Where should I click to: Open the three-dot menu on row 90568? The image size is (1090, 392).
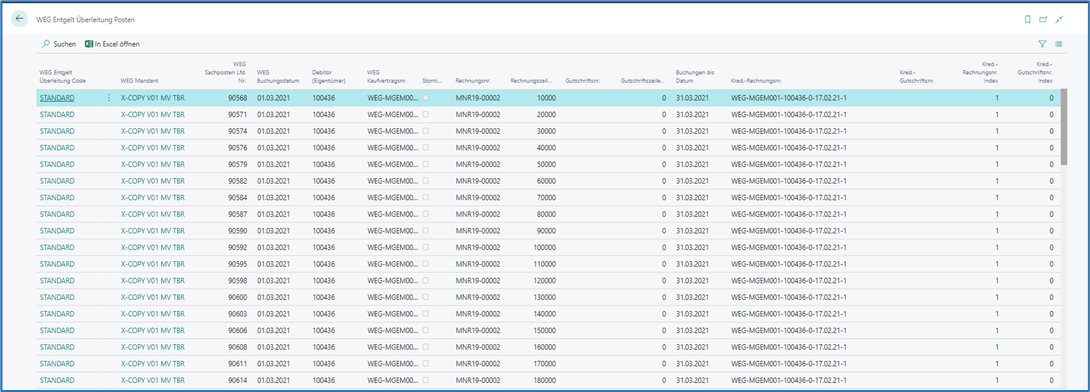(108, 98)
